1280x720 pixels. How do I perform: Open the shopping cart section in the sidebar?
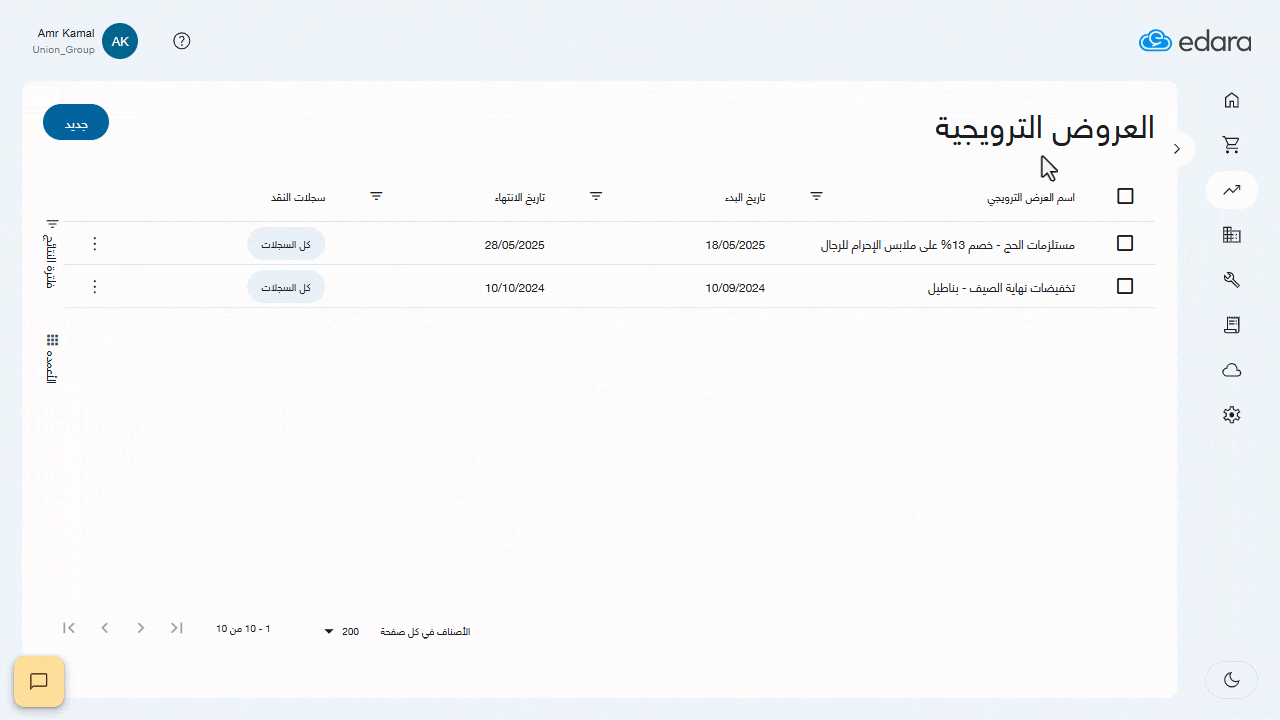(1231, 145)
